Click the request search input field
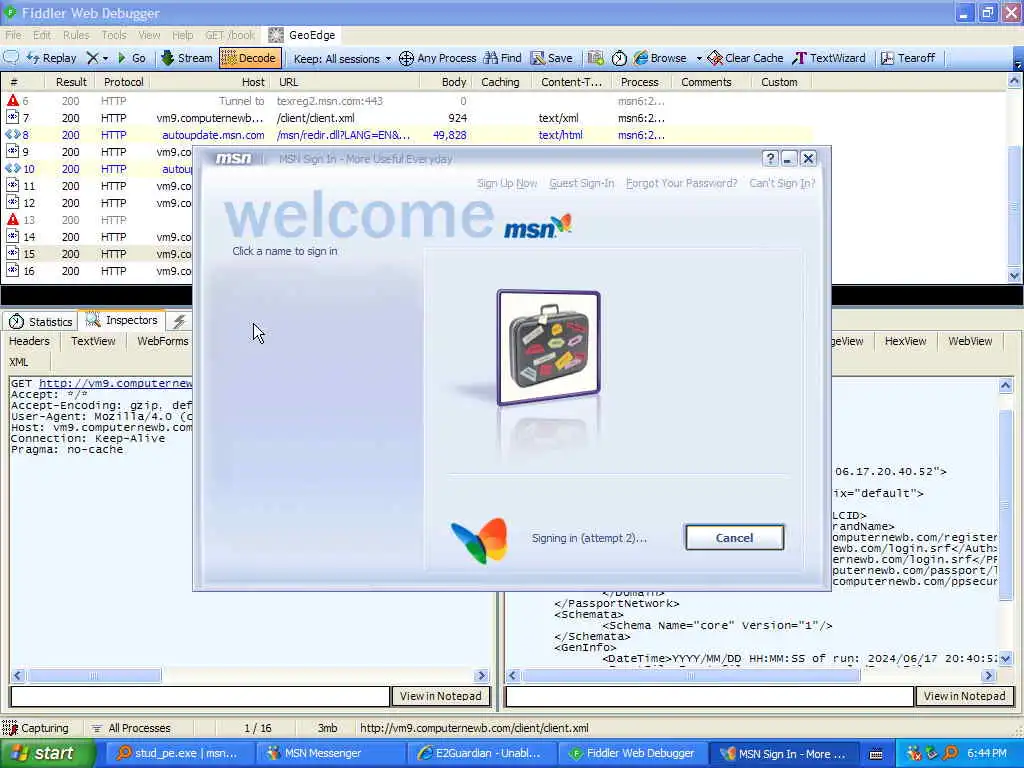This screenshot has height=768, width=1024. 200,696
